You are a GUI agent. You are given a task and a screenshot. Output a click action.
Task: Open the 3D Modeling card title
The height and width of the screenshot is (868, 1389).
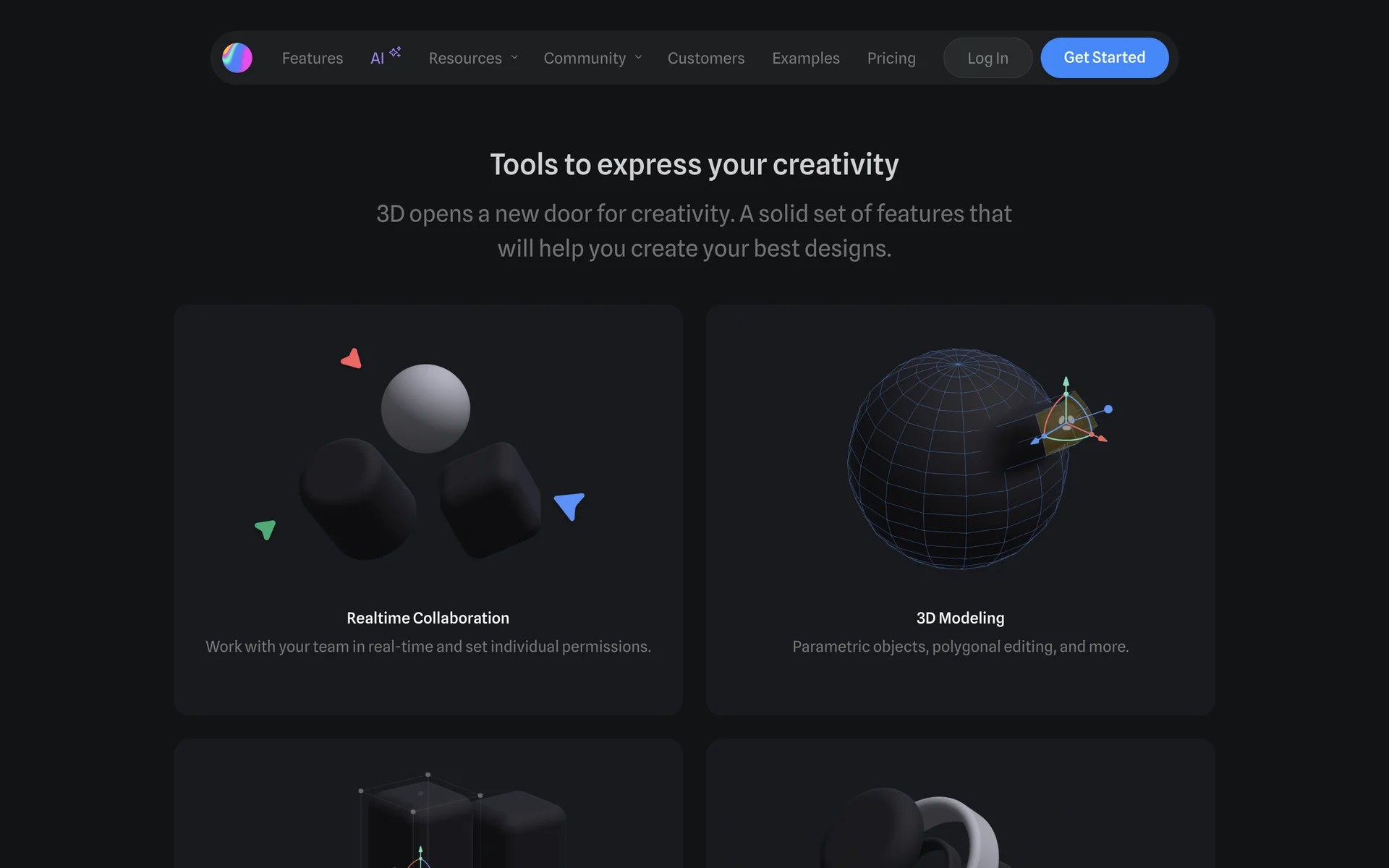point(960,618)
